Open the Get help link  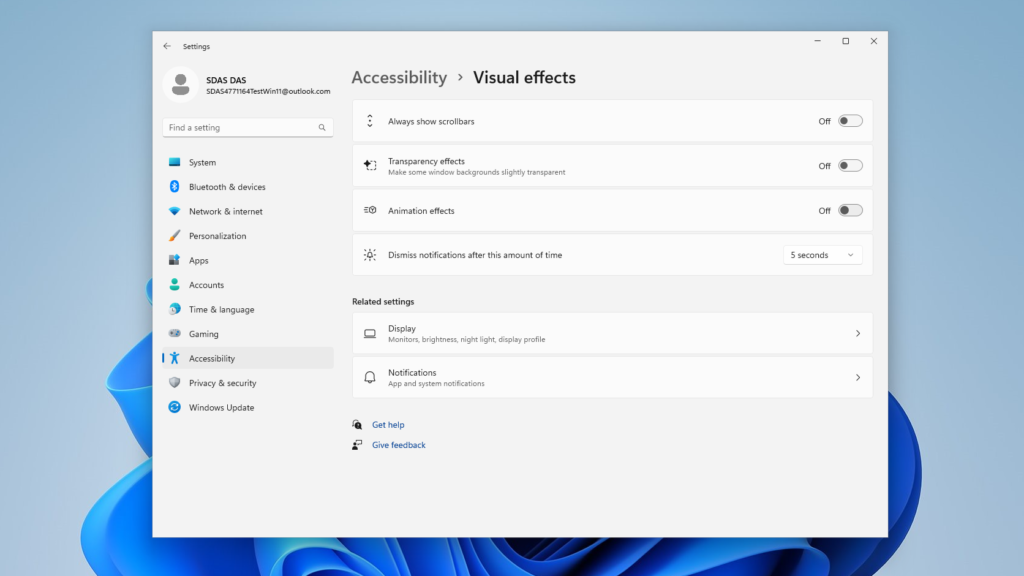tap(388, 424)
